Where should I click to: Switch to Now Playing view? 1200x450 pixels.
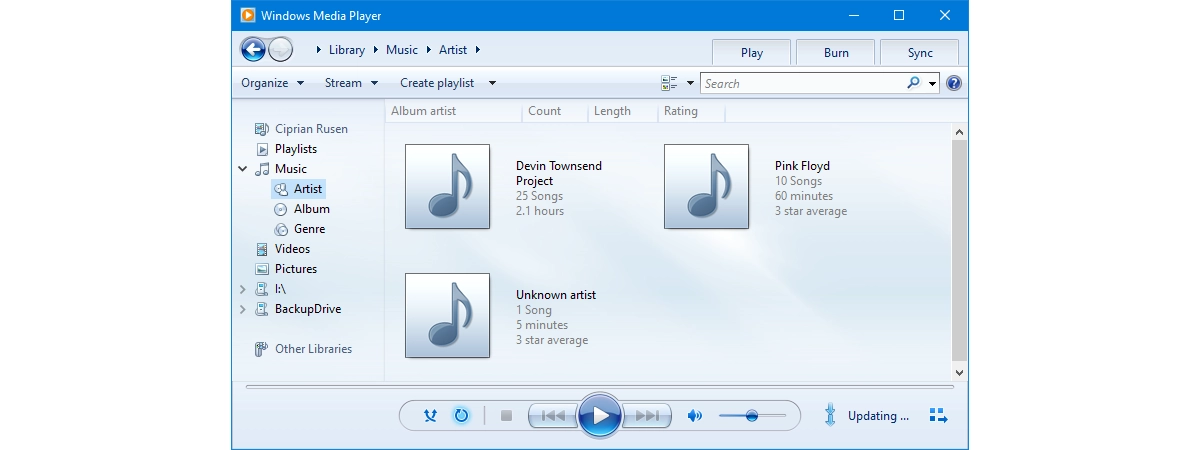938,415
